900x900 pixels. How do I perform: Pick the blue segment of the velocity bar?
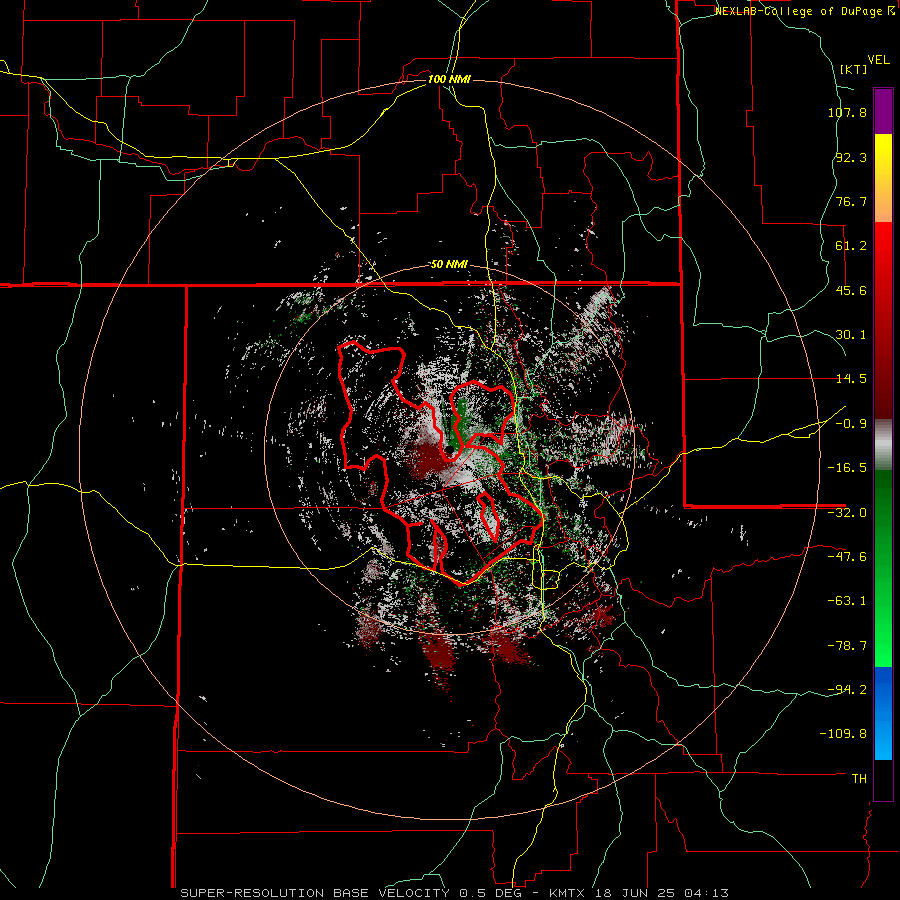(x=883, y=713)
